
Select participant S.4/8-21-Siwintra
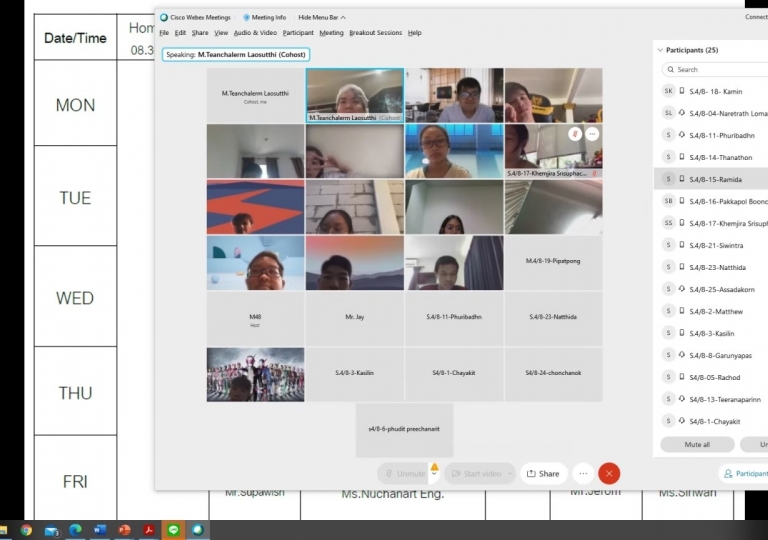(x=711, y=245)
